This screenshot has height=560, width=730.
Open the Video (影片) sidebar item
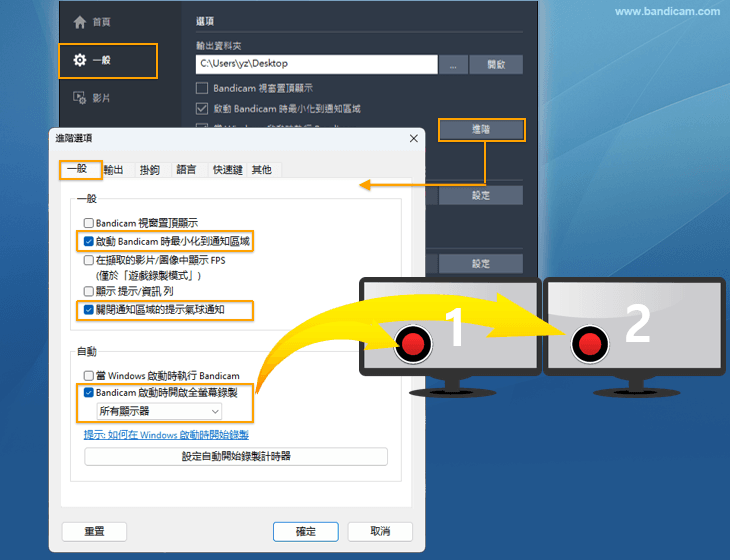pyautogui.click(x=92, y=98)
